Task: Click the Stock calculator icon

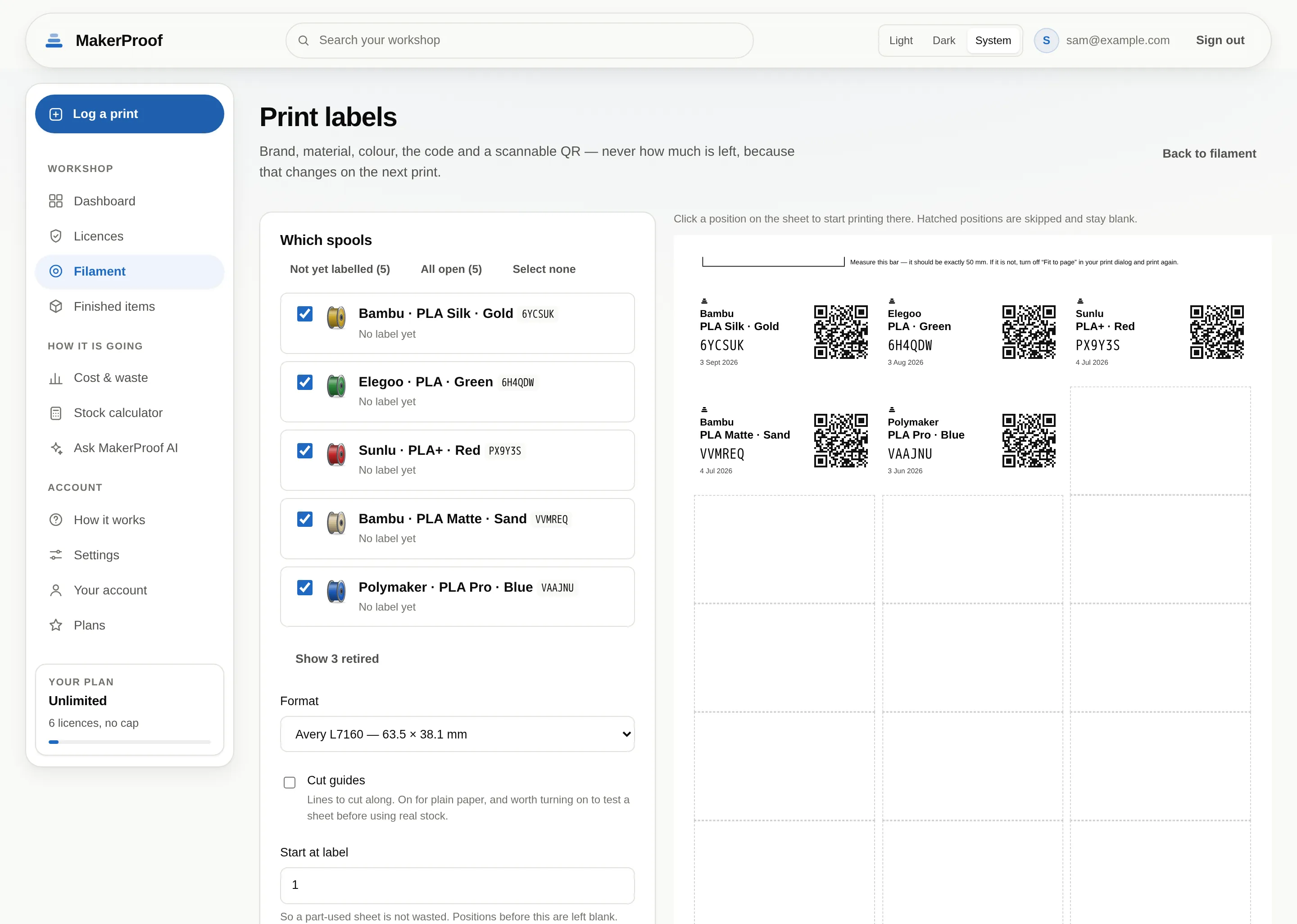Action: click(x=56, y=413)
